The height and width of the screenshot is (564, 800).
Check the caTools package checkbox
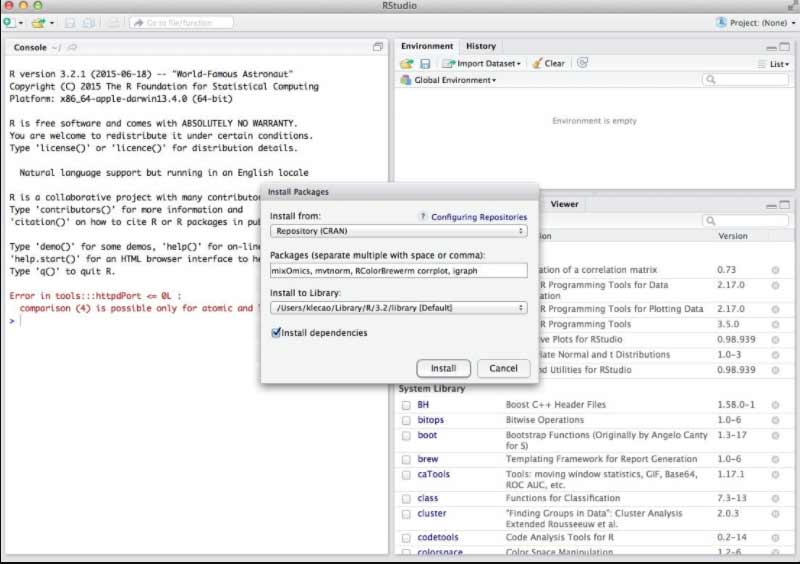pyautogui.click(x=406, y=475)
